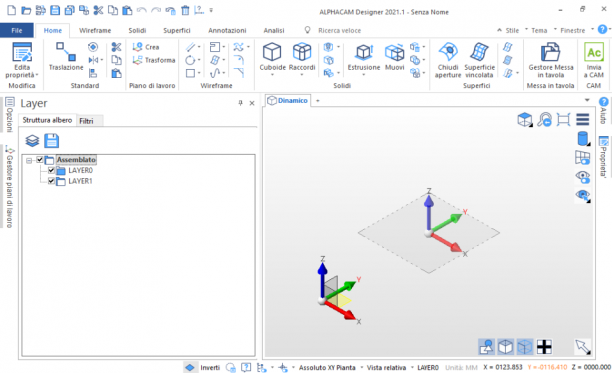Click the blue help question mark icon
Viewport: 612px width, 373px height.
(x=602, y=29)
